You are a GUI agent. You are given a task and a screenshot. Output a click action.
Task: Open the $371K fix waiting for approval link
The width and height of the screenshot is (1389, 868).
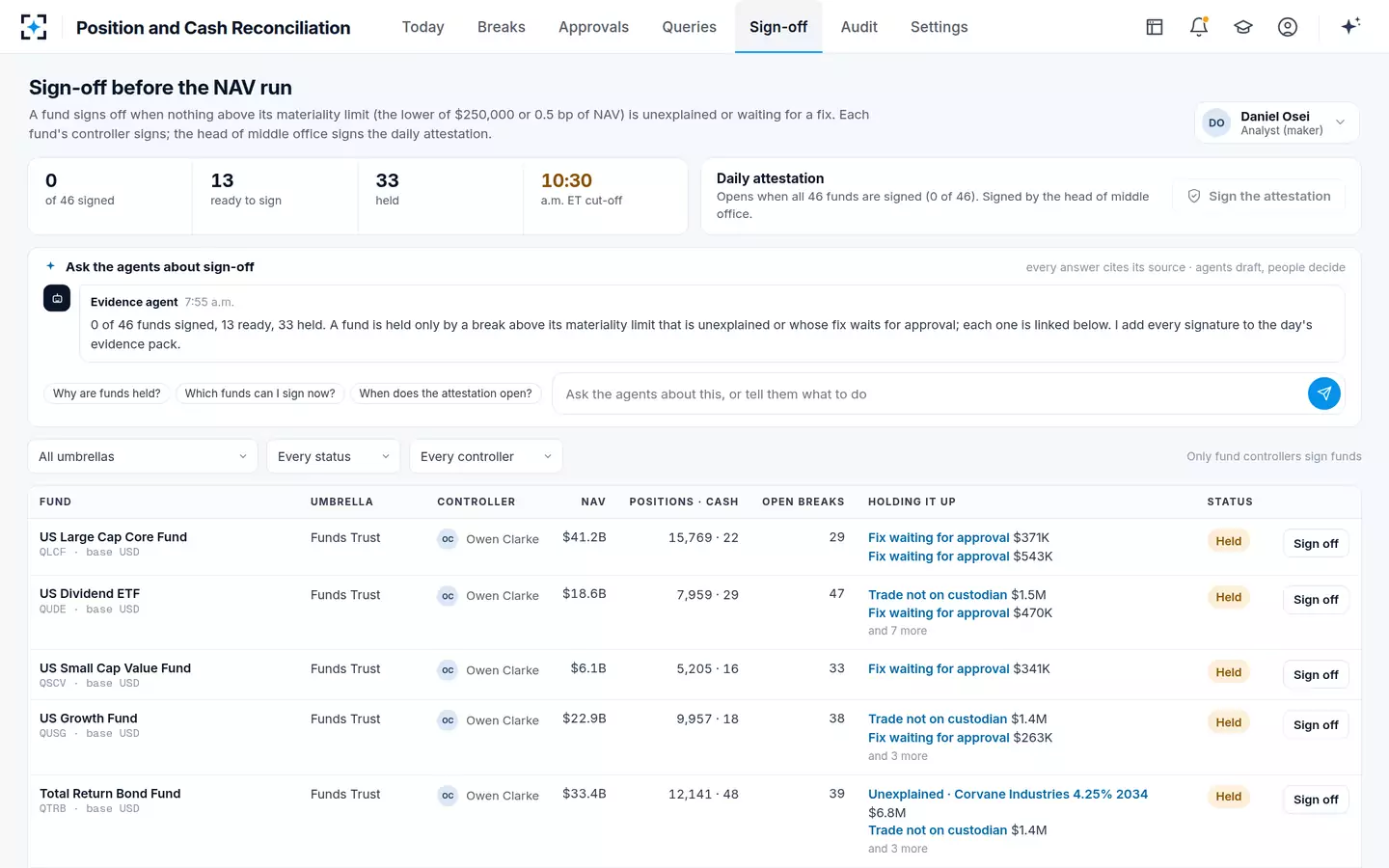939,538
